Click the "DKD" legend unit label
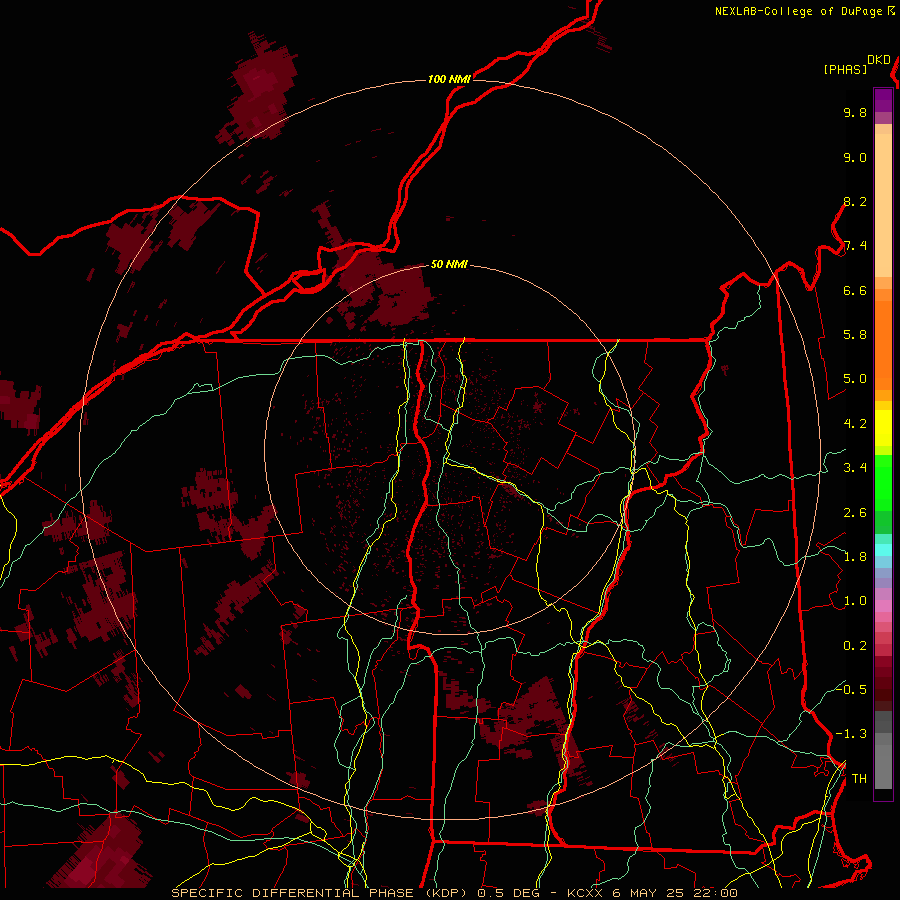 (x=879, y=60)
